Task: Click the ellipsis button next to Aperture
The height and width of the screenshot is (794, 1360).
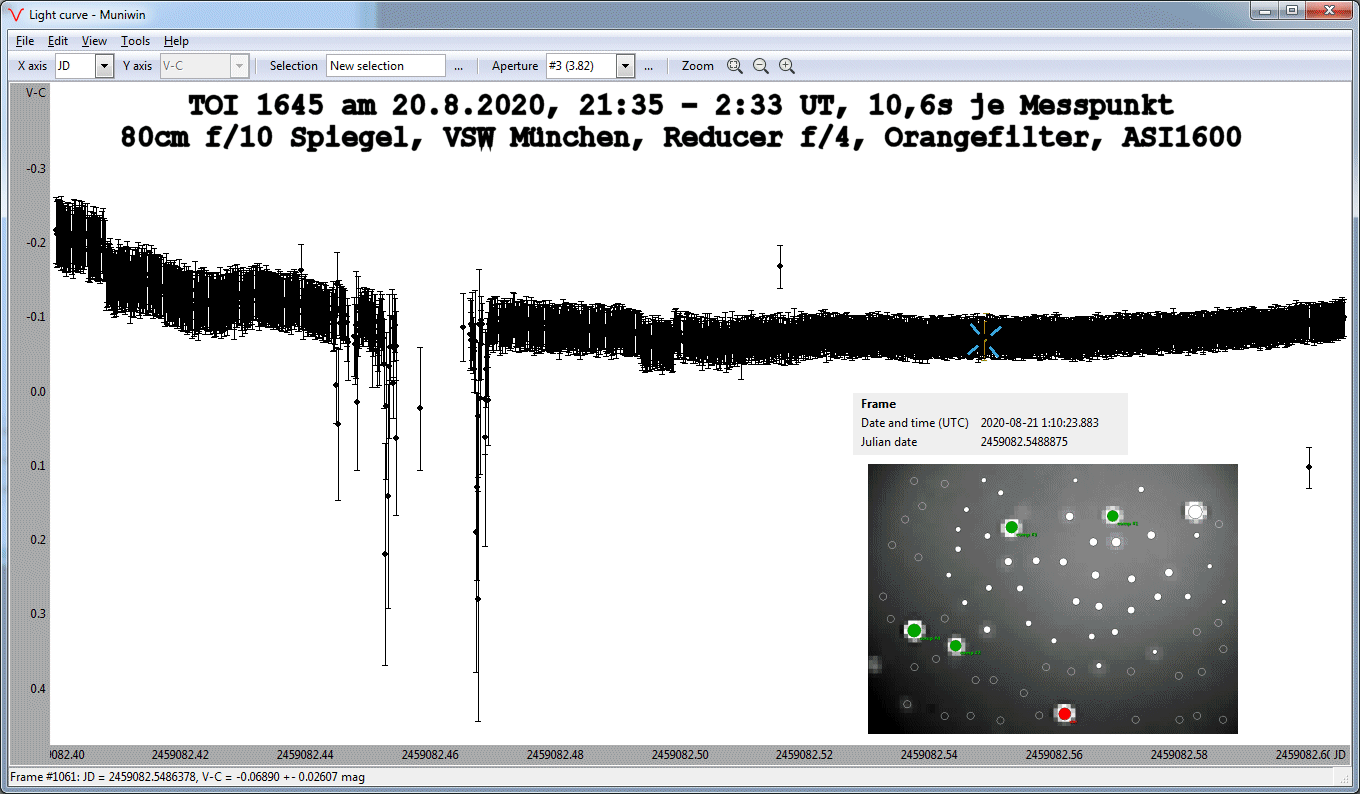Action: coord(648,66)
